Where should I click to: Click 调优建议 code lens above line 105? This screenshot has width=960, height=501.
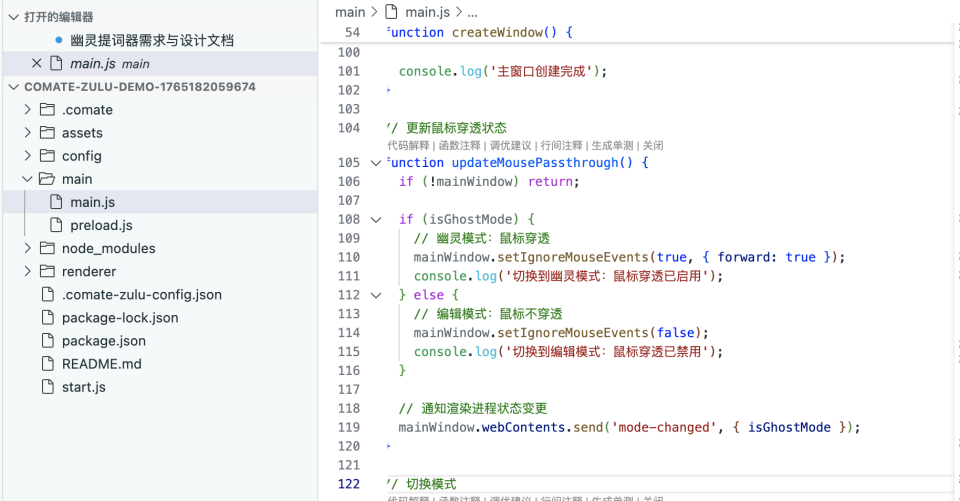(x=511, y=146)
